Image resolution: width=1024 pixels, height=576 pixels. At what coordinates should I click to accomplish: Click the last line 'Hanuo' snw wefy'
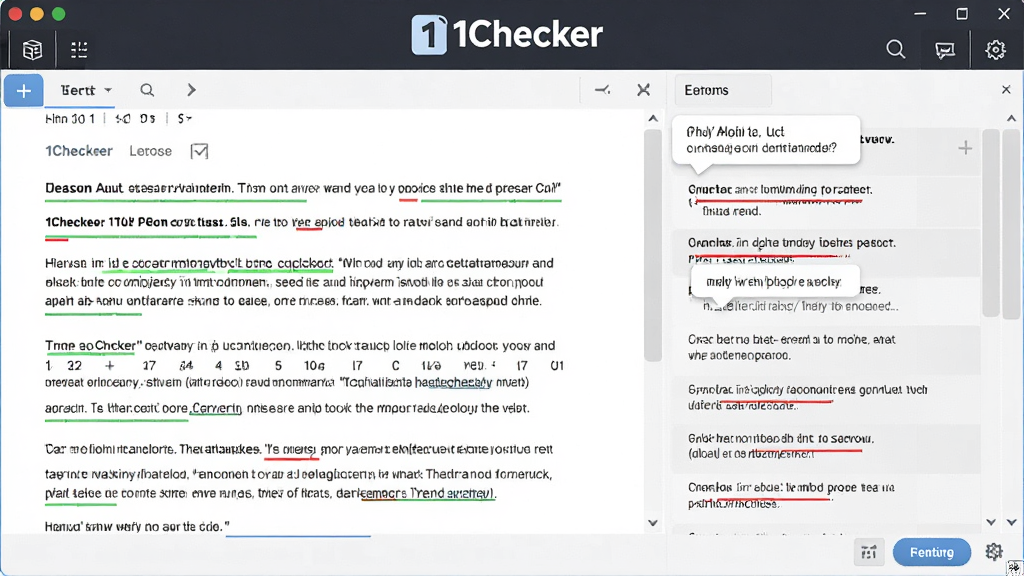(137, 526)
